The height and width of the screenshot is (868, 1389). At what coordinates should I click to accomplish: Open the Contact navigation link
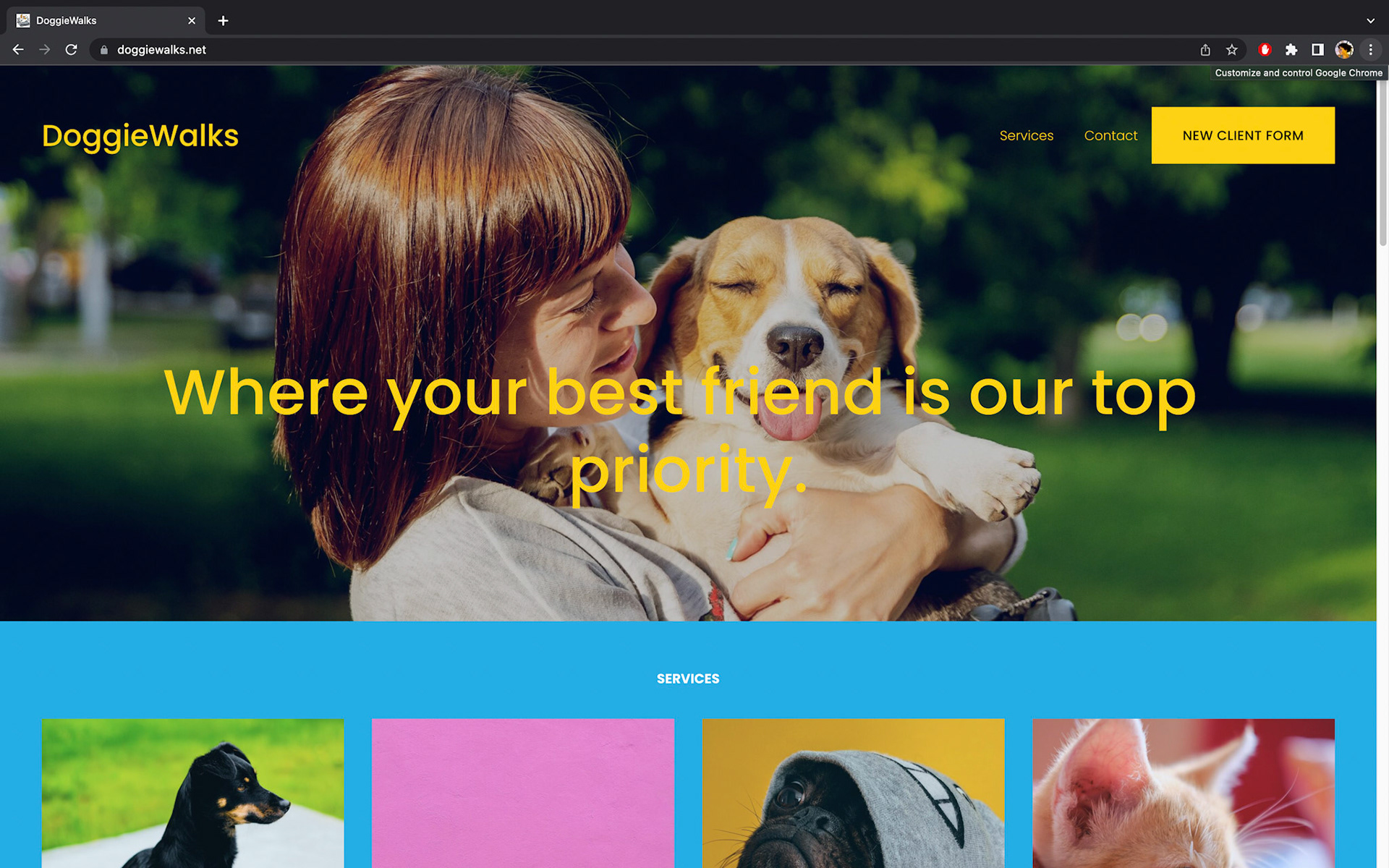[1110, 136]
